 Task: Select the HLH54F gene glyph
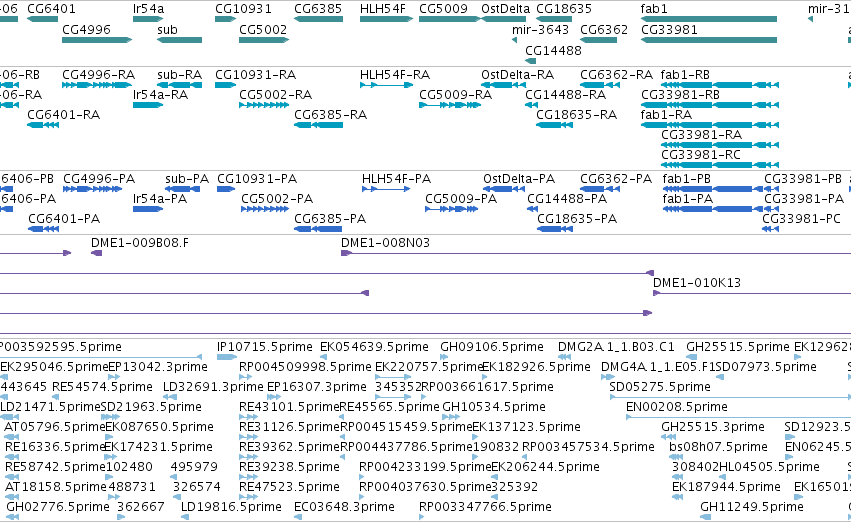(x=386, y=19)
